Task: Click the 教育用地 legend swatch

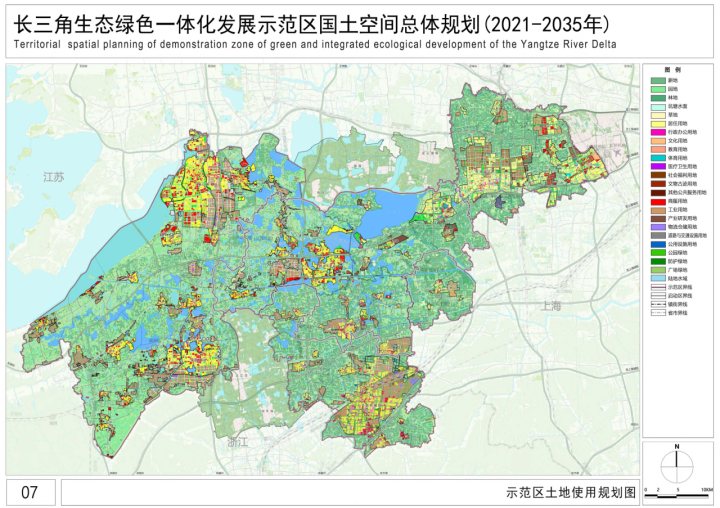Action: click(x=658, y=149)
